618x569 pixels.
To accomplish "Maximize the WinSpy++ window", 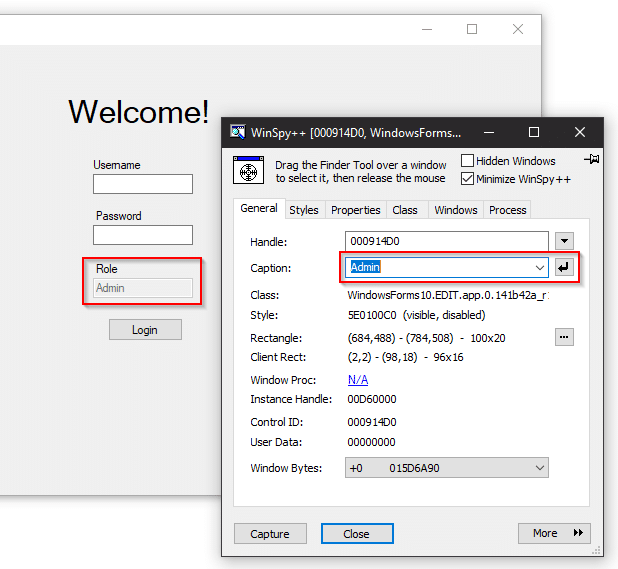I will (x=534, y=132).
